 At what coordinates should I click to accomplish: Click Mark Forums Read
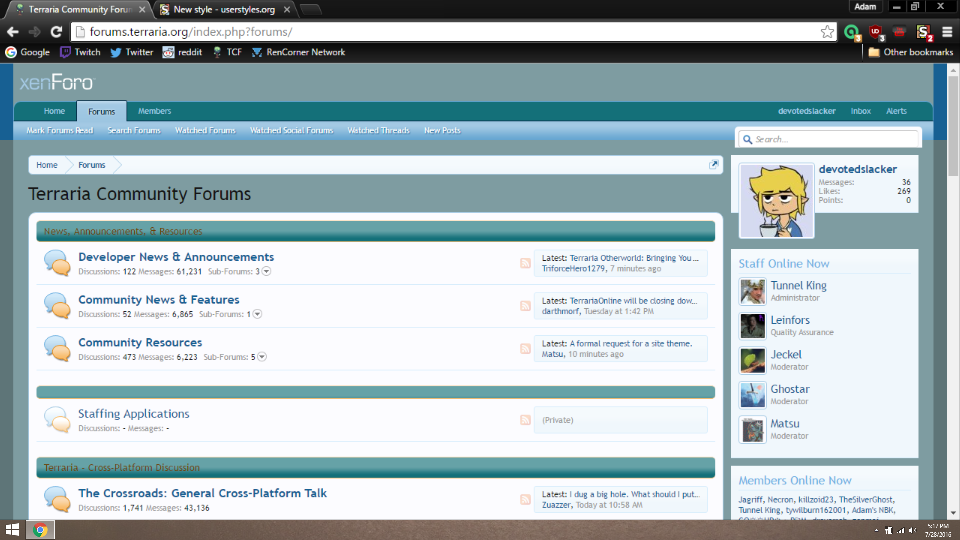pyautogui.click(x=59, y=130)
